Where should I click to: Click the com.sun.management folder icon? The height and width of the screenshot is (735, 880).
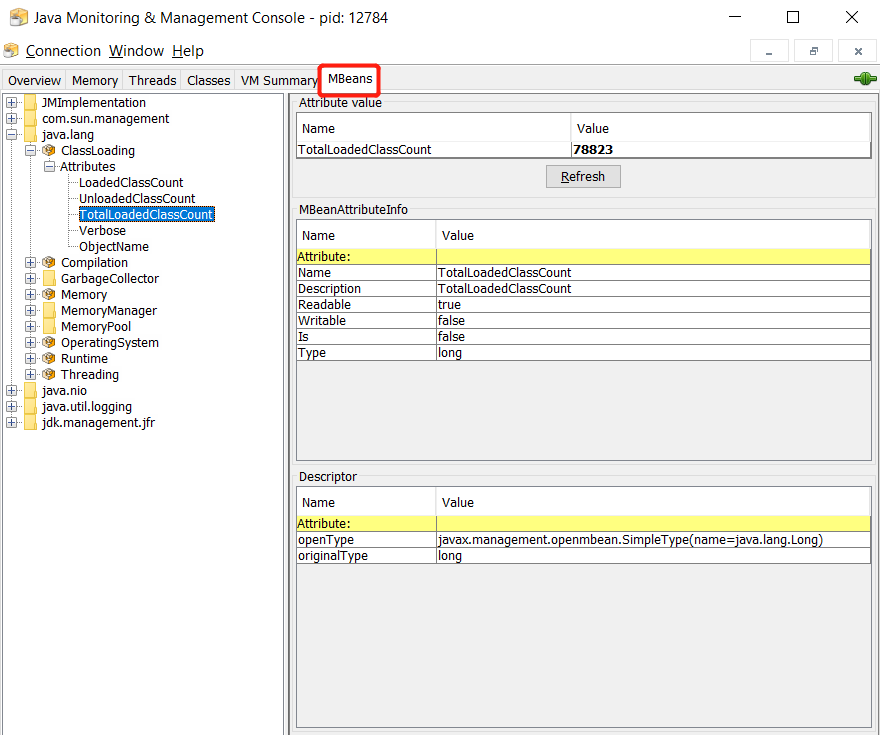coord(31,118)
